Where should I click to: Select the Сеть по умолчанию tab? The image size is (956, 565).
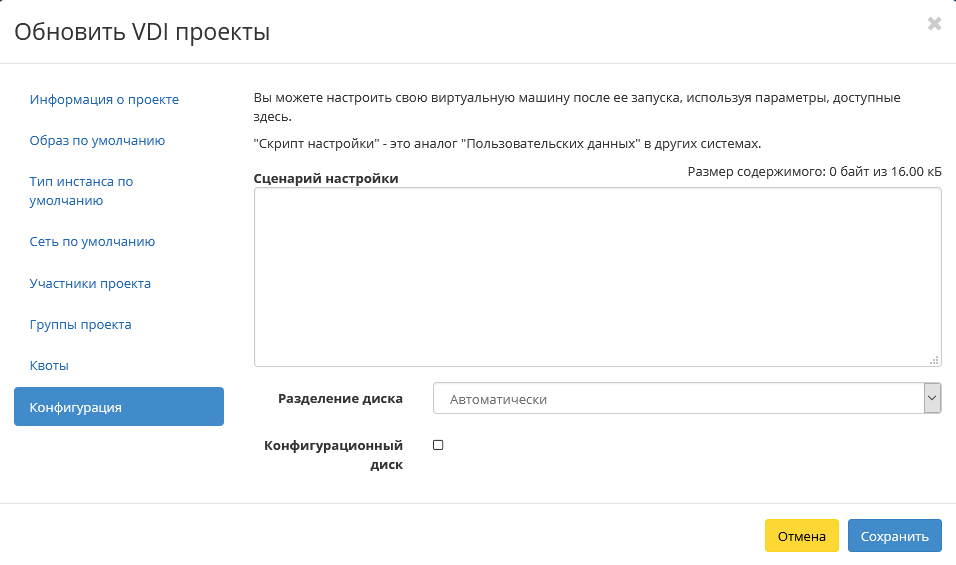point(92,241)
